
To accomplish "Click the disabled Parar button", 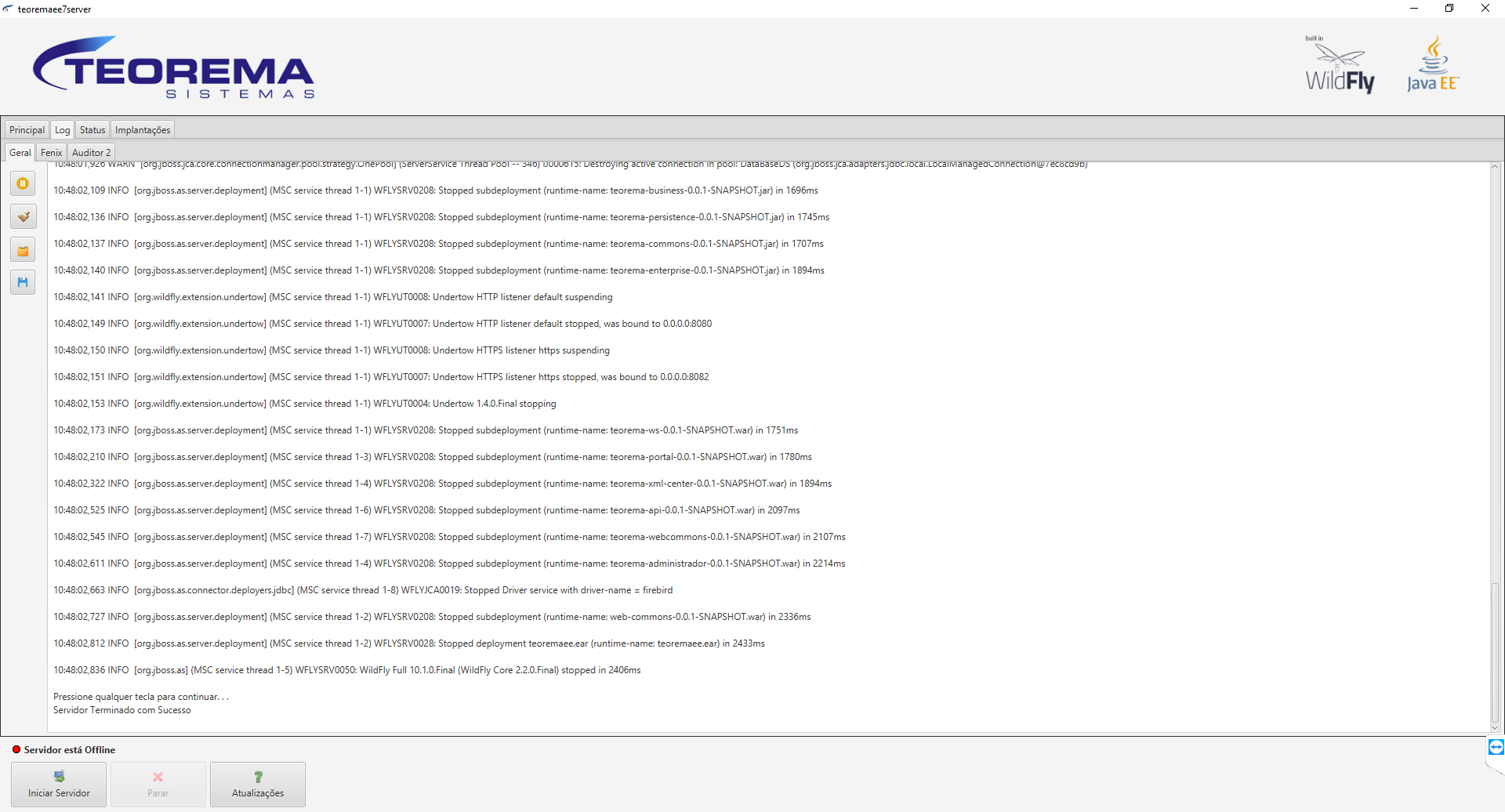I will [158, 785].
